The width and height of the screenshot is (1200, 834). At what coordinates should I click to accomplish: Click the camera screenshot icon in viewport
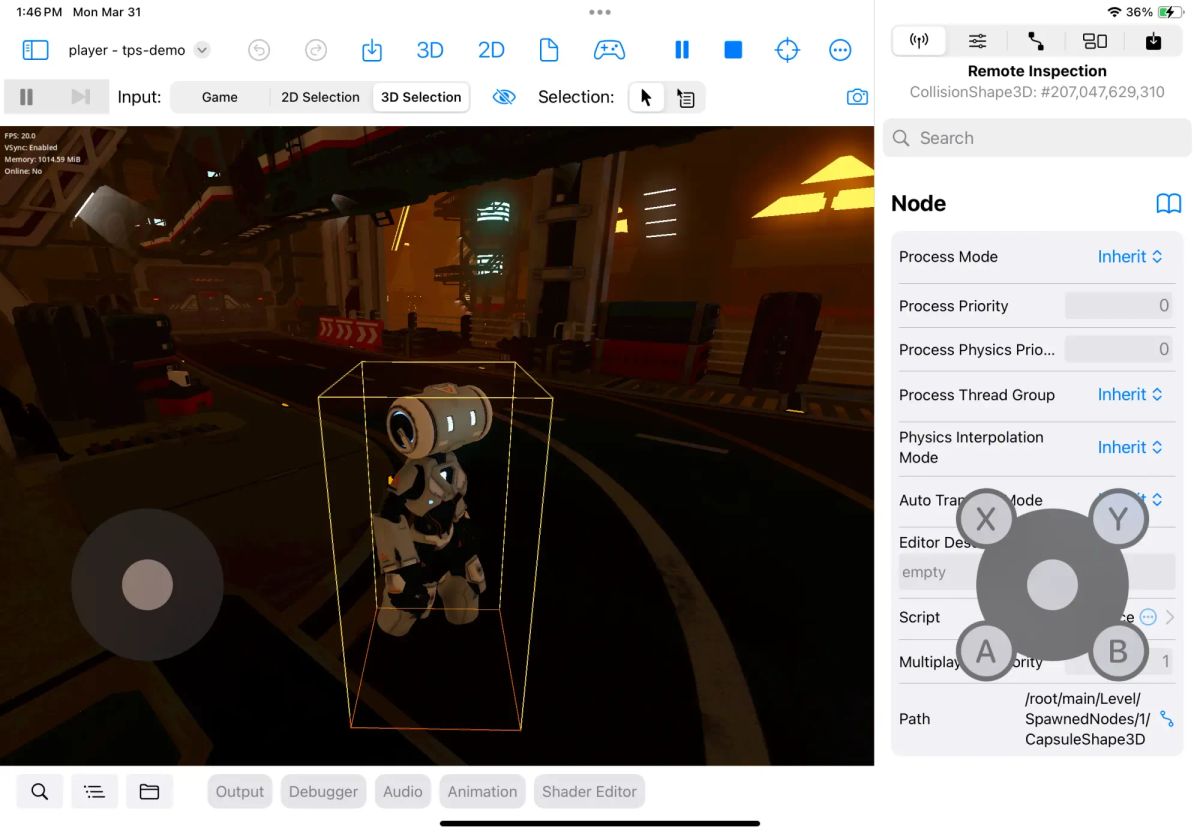(857, 96)
